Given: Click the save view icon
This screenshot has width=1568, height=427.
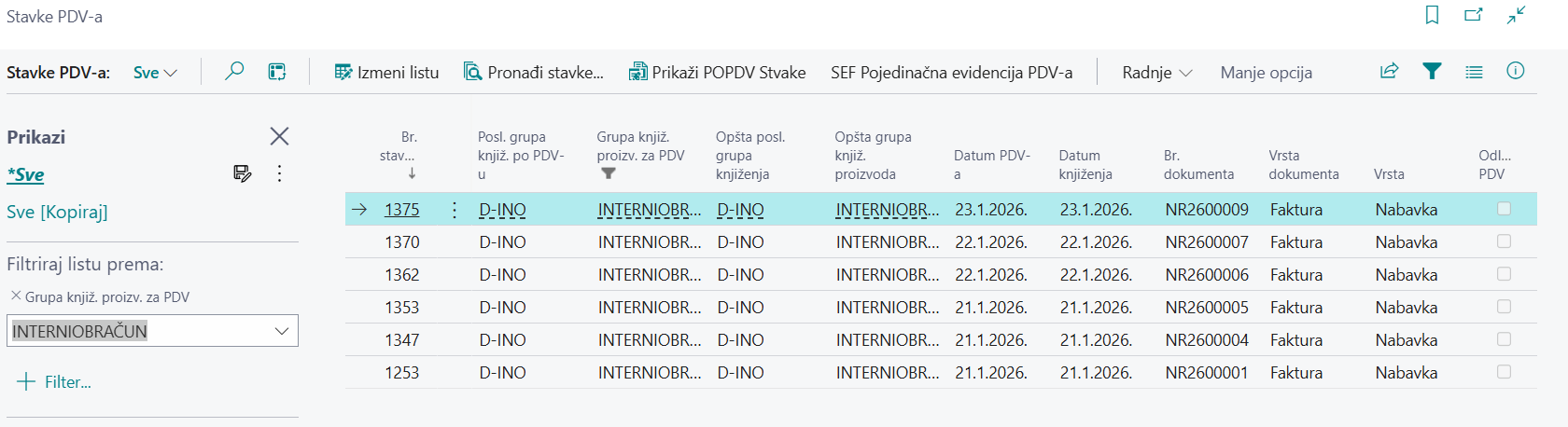Looking at the screenshot, I should pos(242,173).
